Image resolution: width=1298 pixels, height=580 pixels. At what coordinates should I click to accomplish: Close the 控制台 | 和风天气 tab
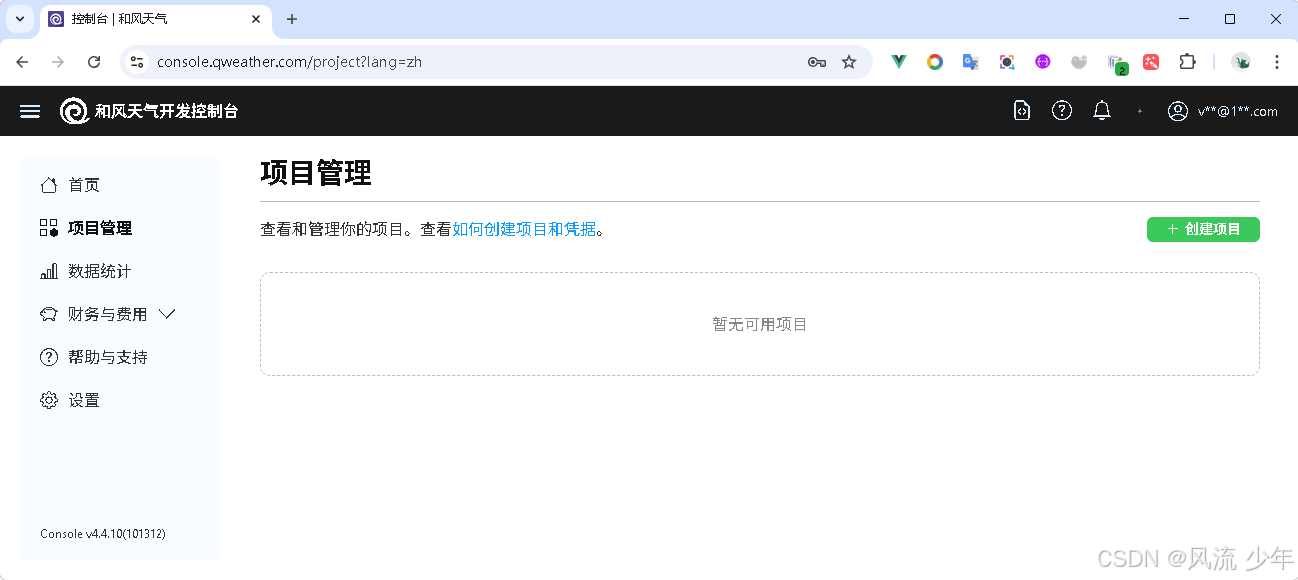(x=256, y=19)
